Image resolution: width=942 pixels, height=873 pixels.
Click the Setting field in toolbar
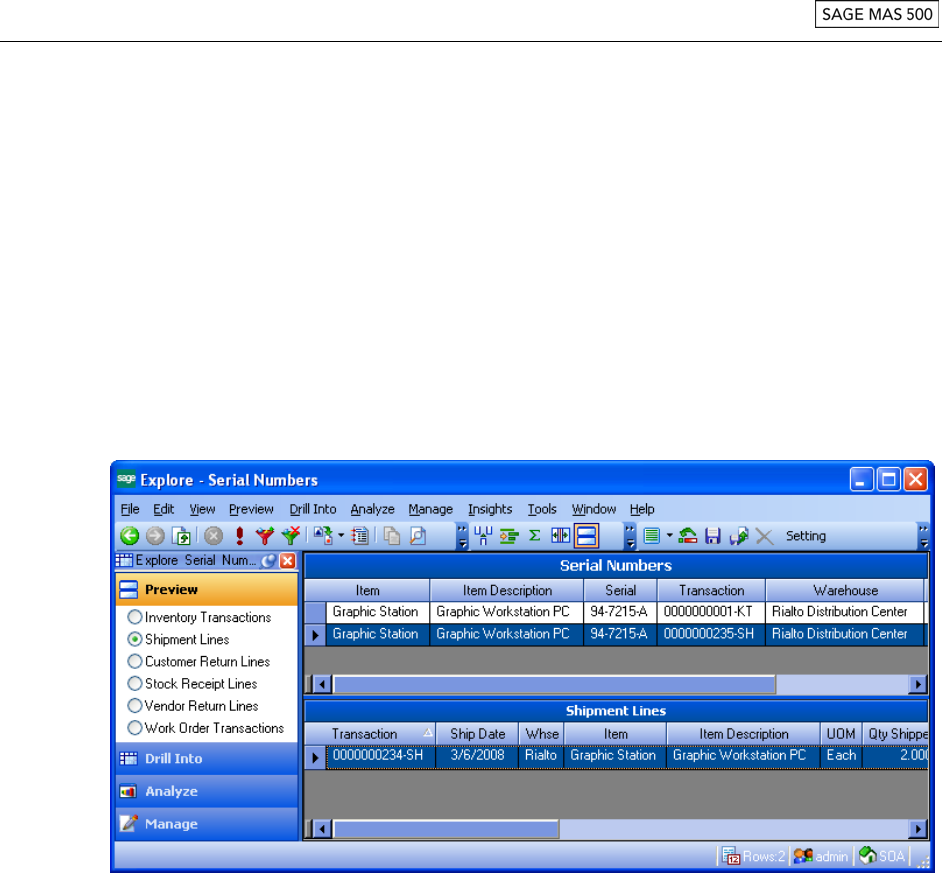pos(806,536)
